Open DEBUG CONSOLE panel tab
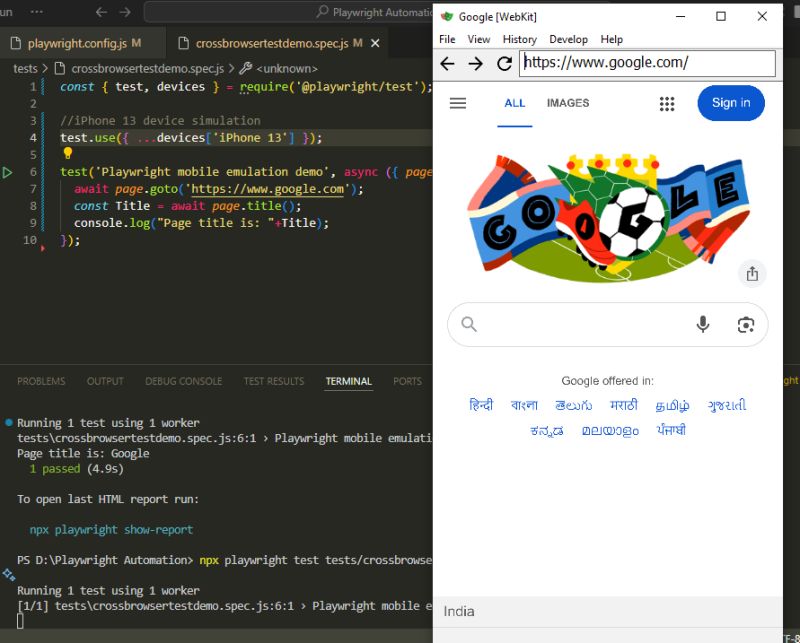The height and width of the screenshot is (643, 800). 183,381
